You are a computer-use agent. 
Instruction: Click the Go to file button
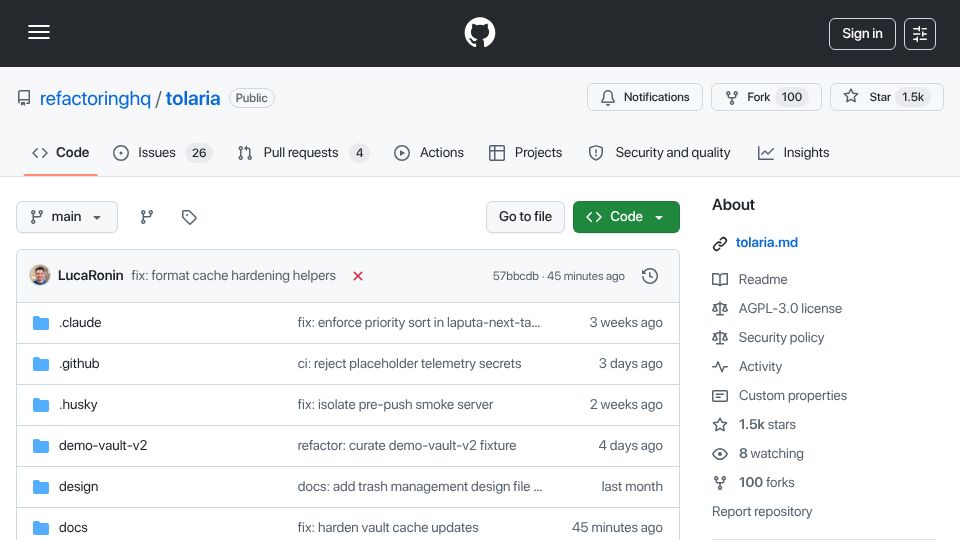click(x=525, y=217)
